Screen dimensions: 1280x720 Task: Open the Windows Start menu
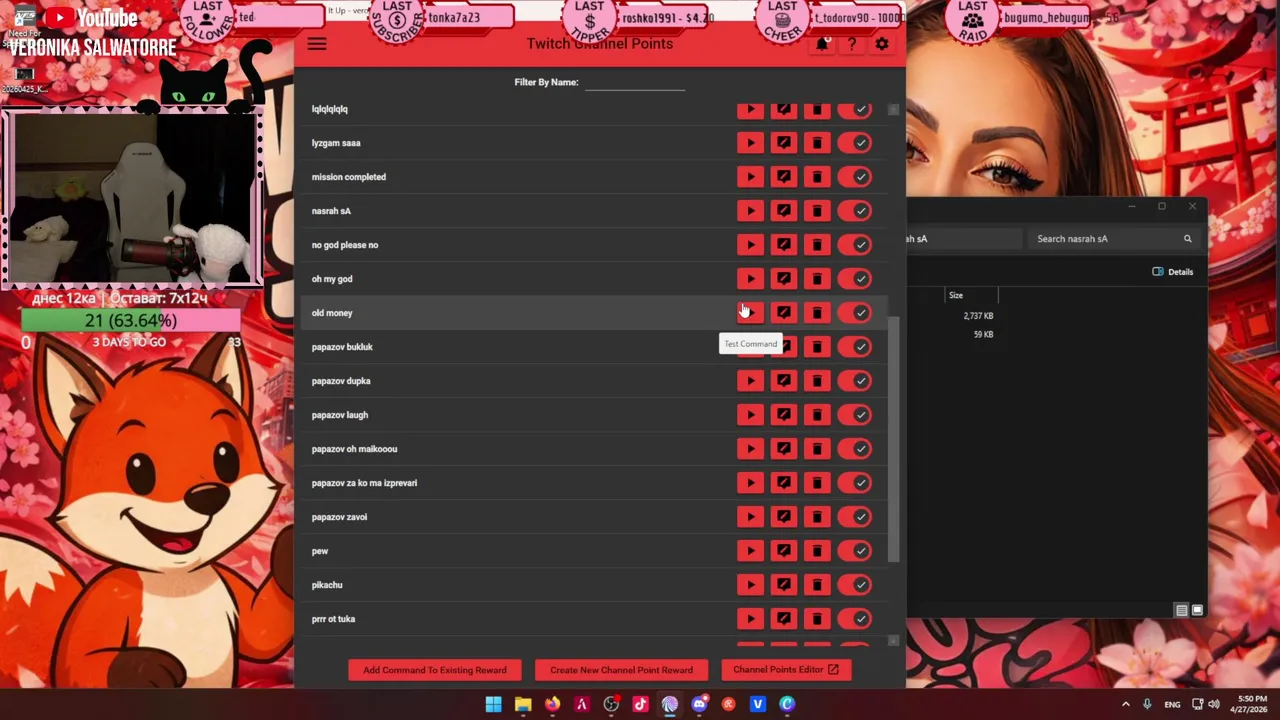[493, 704]
